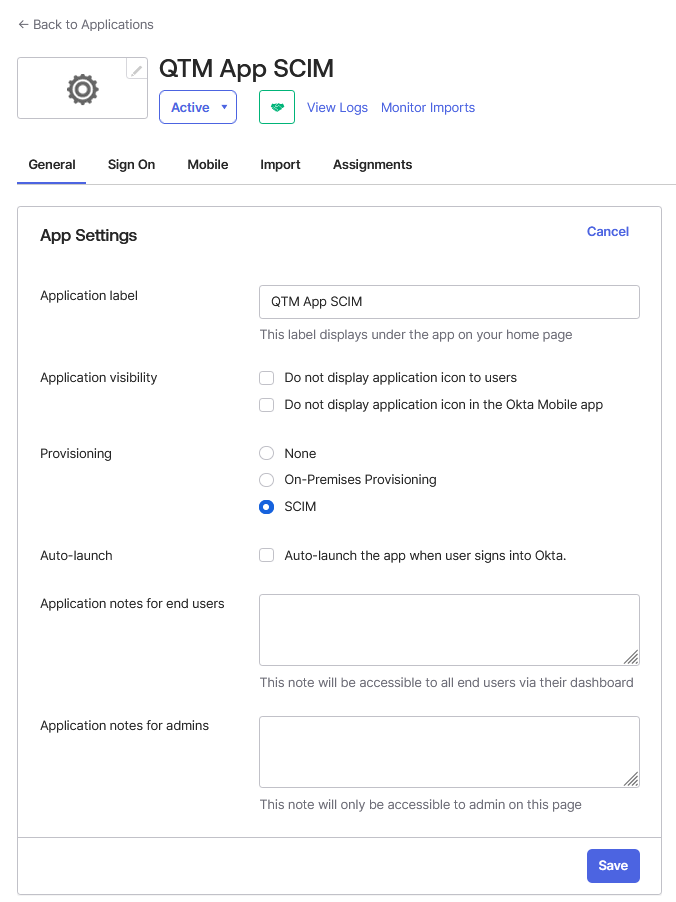The height and width of the screenshot is (902, 676).
Task: Click the resize gripper on end-user notes box
Action: 633,658
